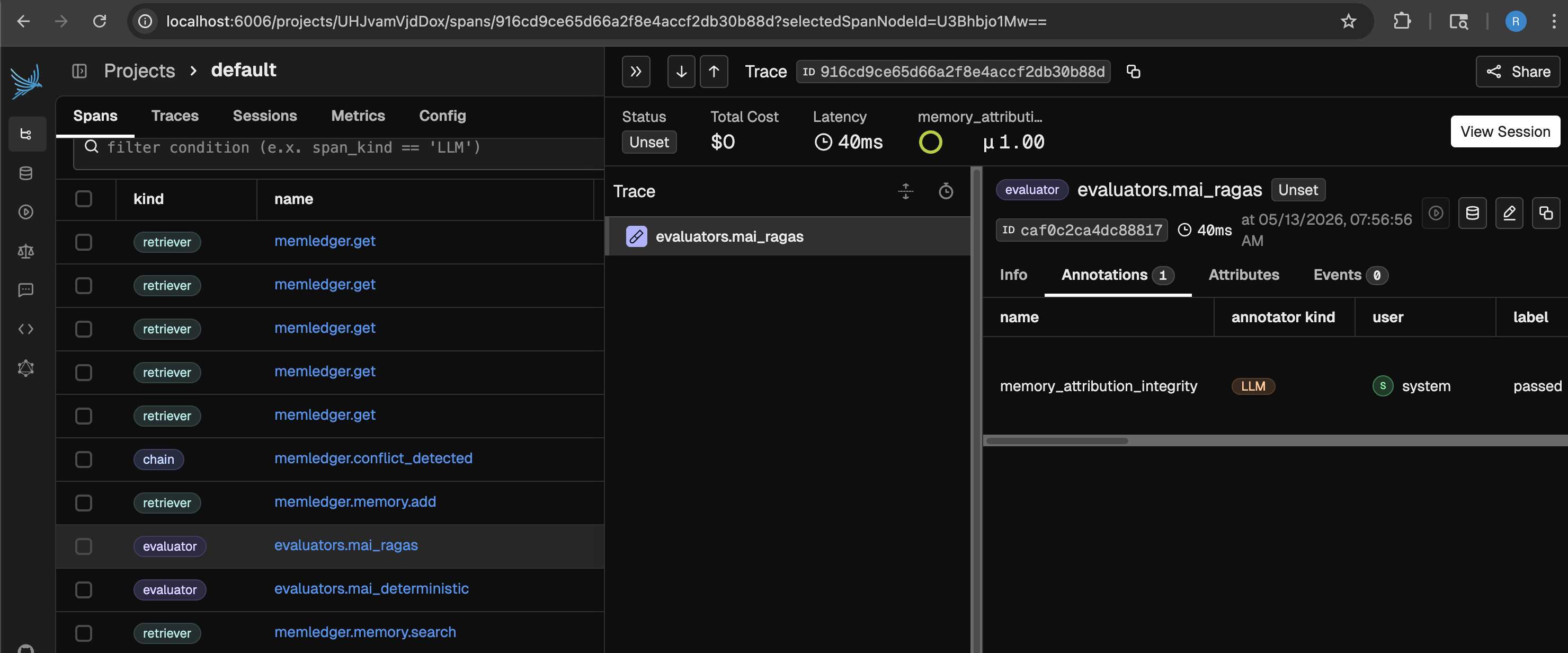Check the first memledger.get row checkbox
1568x653 pixels.
tap(83, 242)
